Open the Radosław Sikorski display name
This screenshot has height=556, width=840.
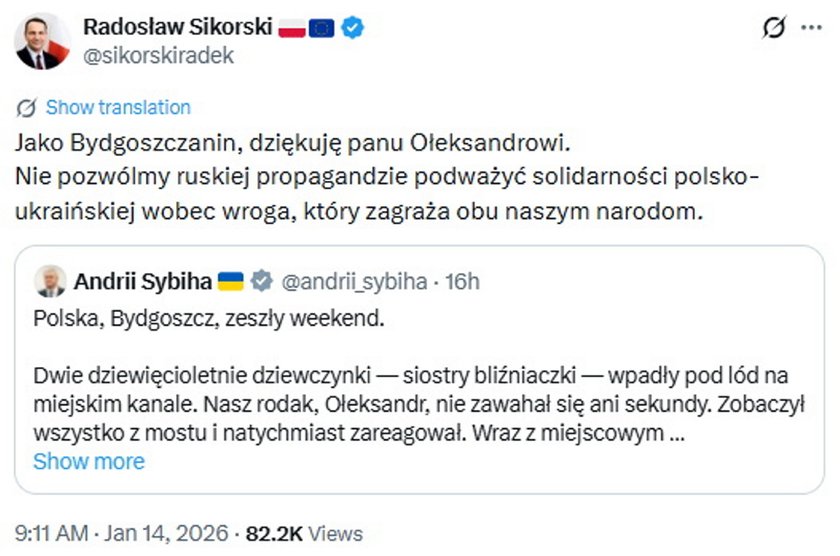(177, 27)
